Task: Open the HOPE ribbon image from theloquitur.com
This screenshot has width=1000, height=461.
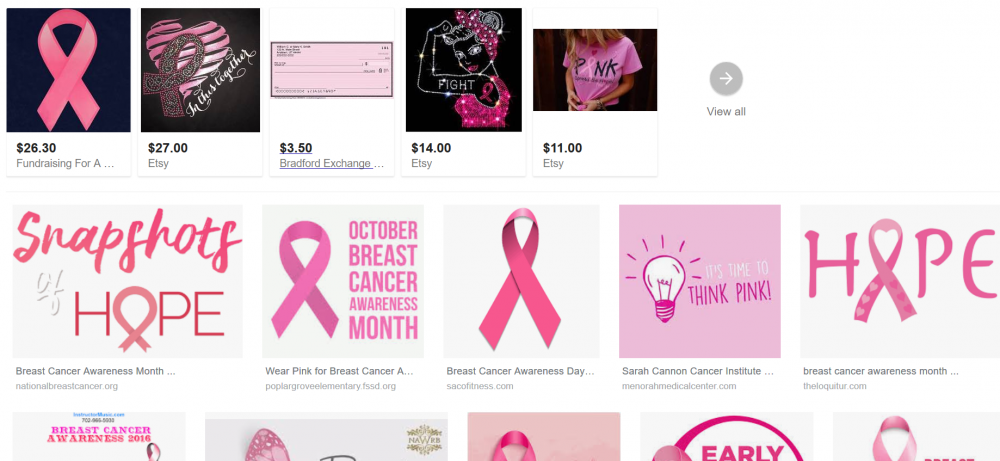Action: 900,281
